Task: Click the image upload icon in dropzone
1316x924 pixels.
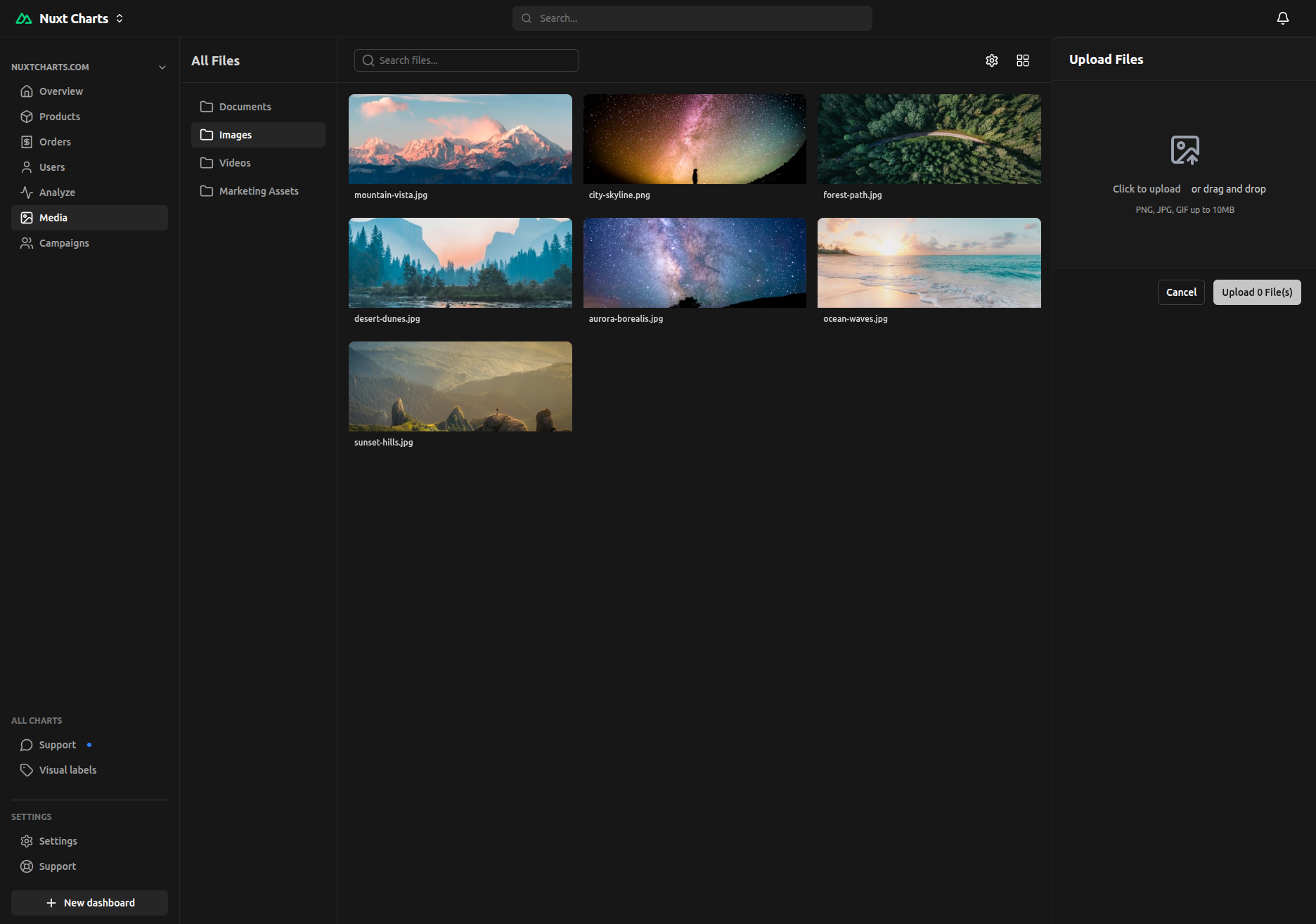Action: (x=1185, y=150)
